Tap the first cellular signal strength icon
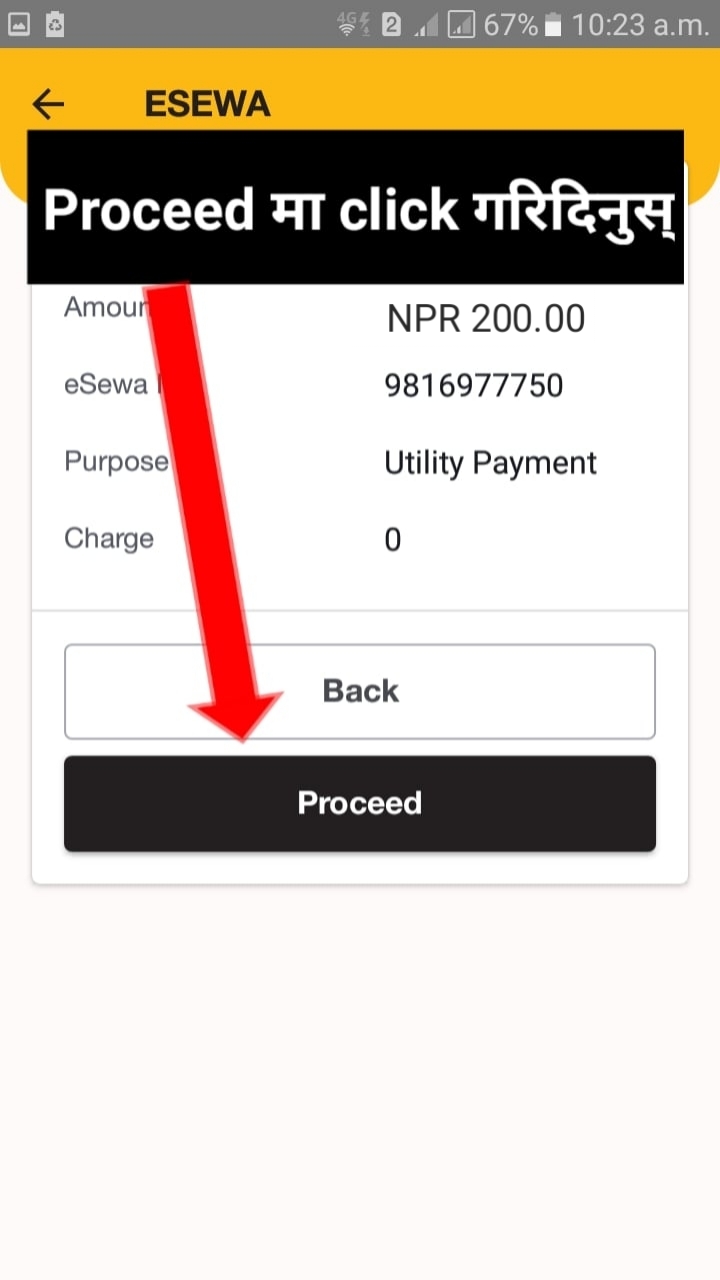The height and width of the screenshot is (1280, 720). [426, 24]
